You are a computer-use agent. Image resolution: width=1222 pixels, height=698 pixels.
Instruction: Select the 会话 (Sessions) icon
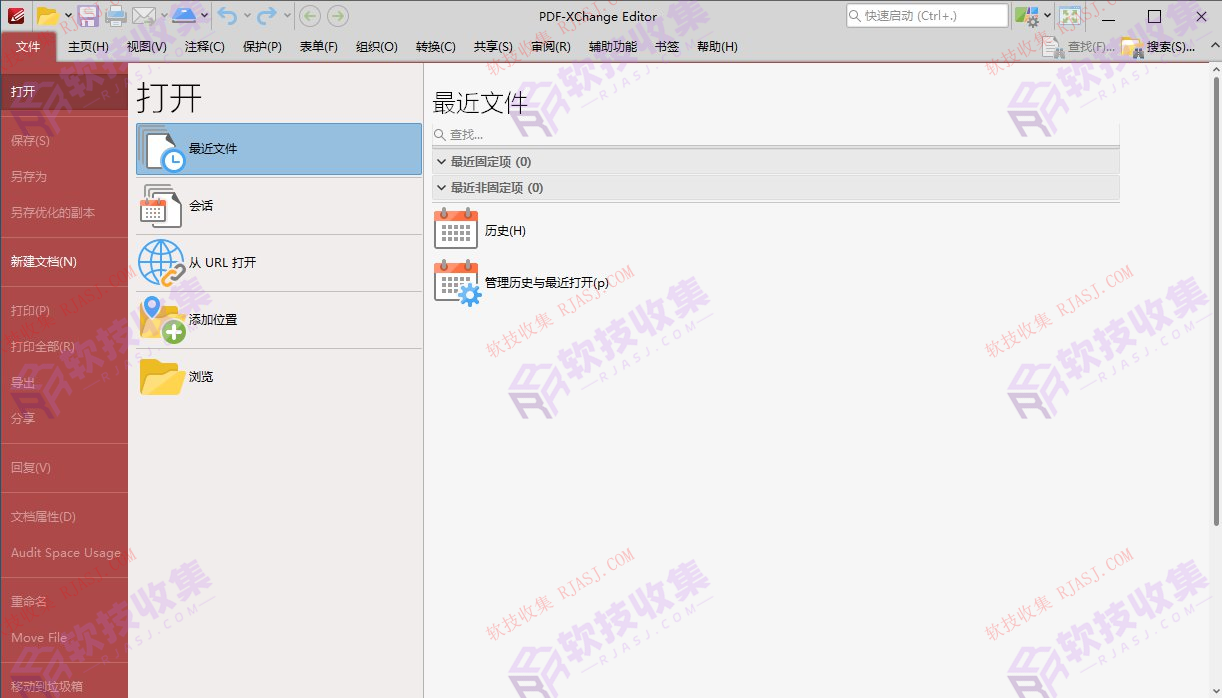pos(158,206)
